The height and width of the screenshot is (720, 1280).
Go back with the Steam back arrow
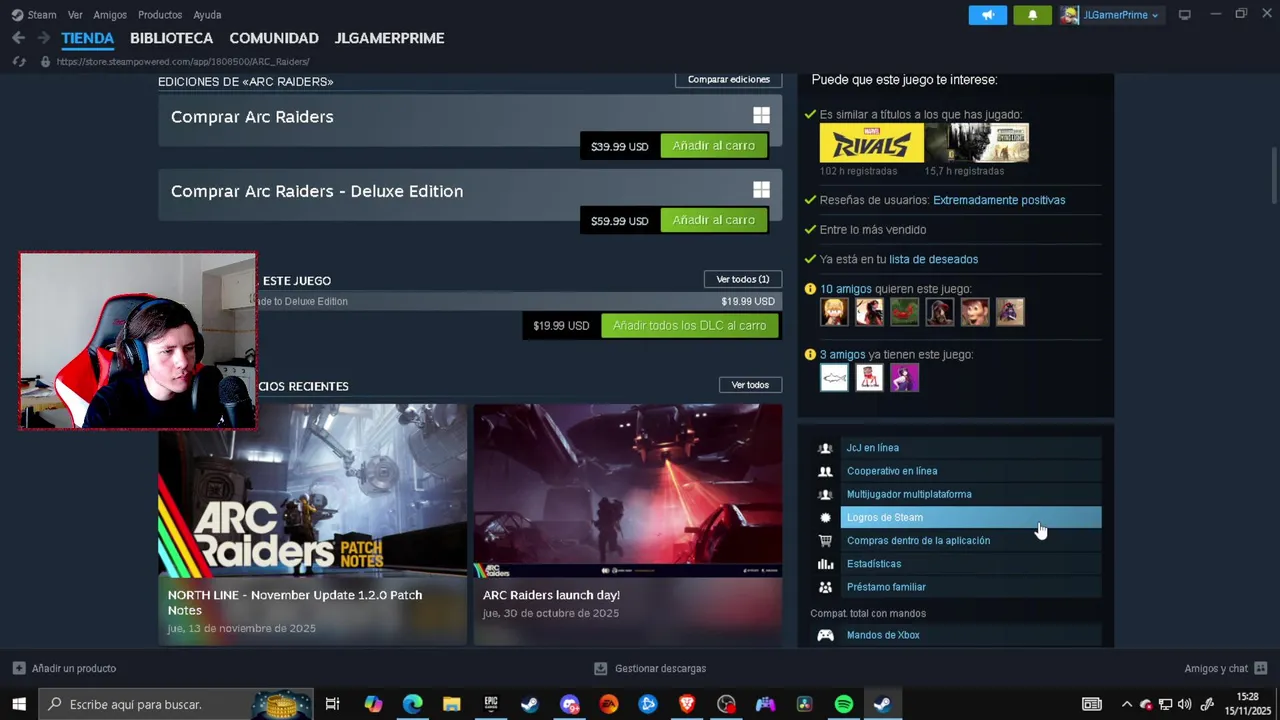[x=18, y=38]
